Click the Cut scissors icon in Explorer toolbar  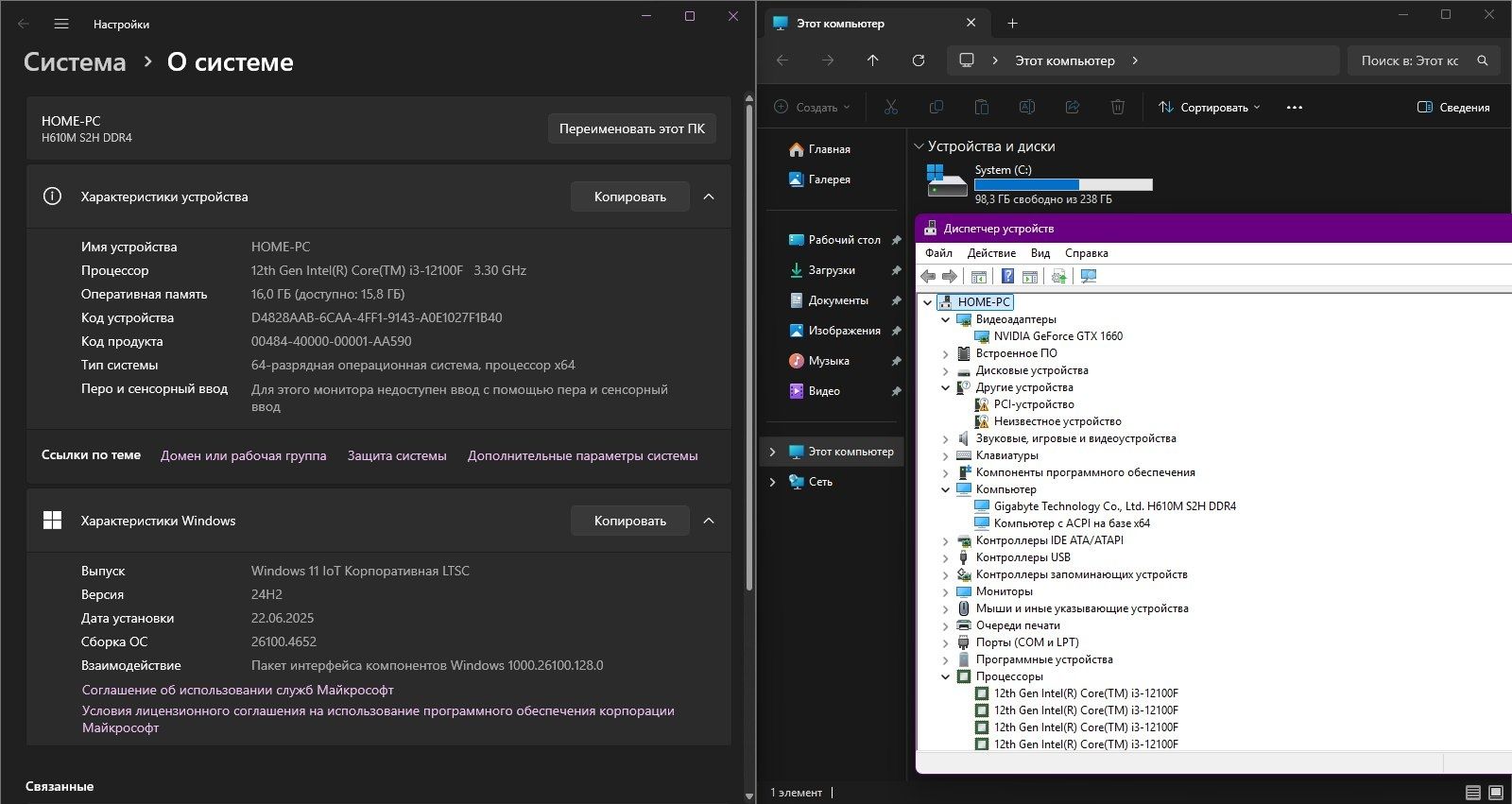pyautogui.click(x=890, y=107)
